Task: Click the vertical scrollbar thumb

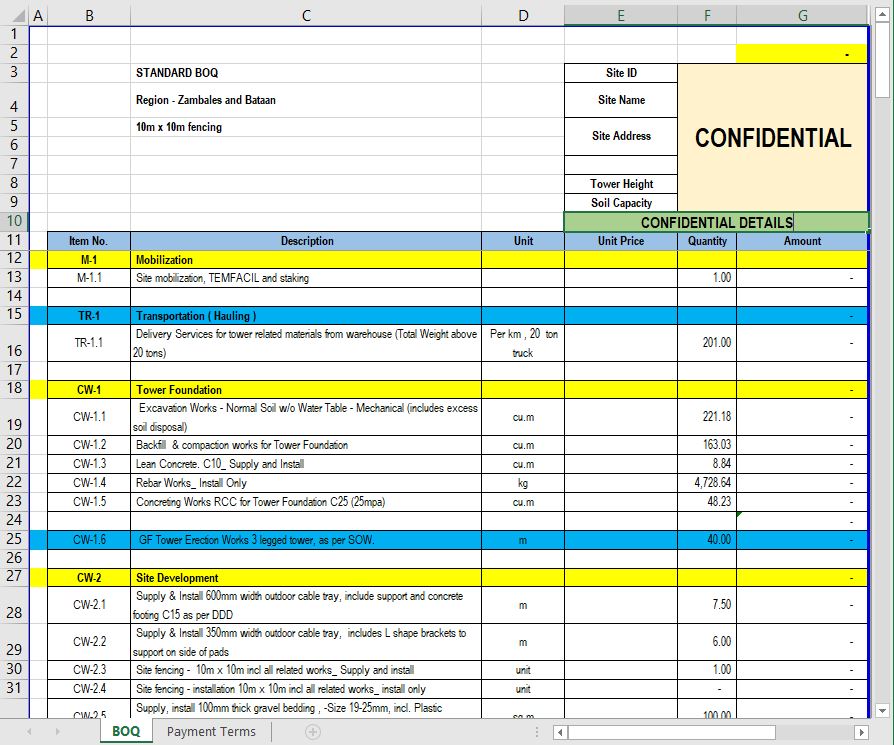Action: tap(882, 60)
